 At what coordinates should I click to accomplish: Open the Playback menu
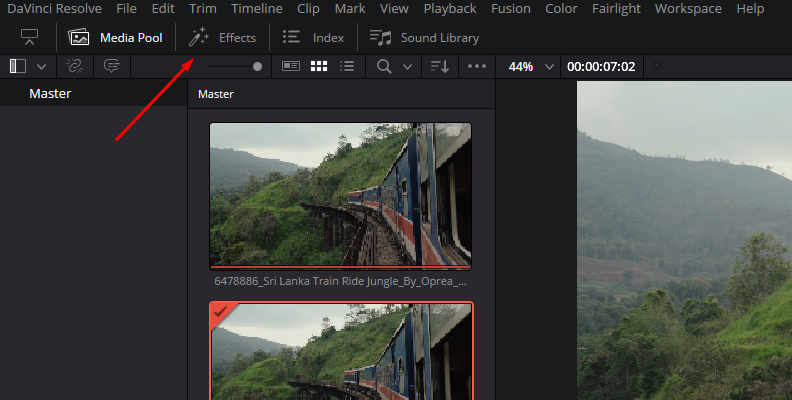pyautogui.click(x=450, y=9)
